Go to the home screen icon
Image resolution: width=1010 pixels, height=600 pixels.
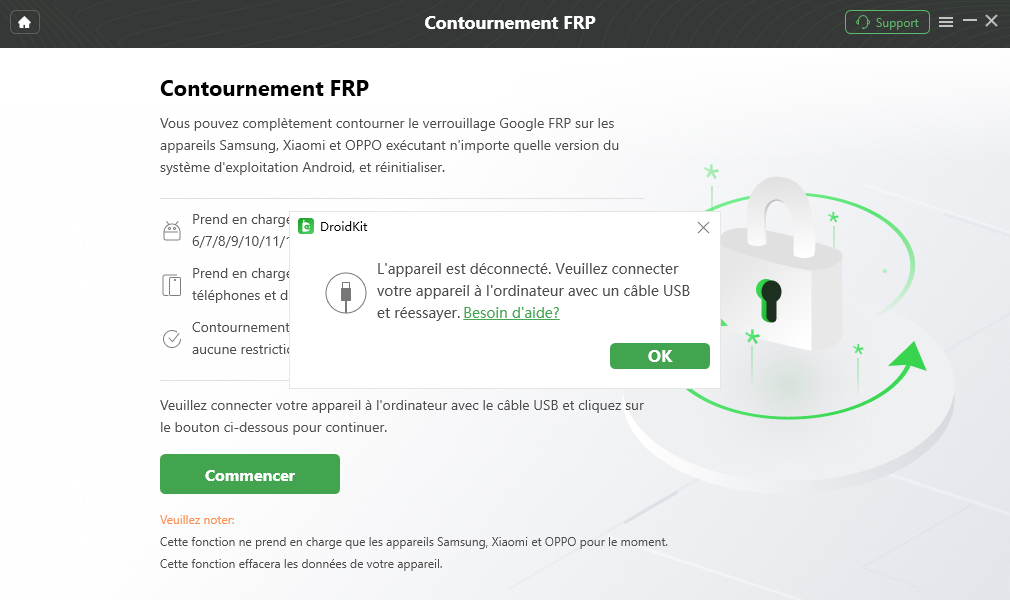coord(24,23)
